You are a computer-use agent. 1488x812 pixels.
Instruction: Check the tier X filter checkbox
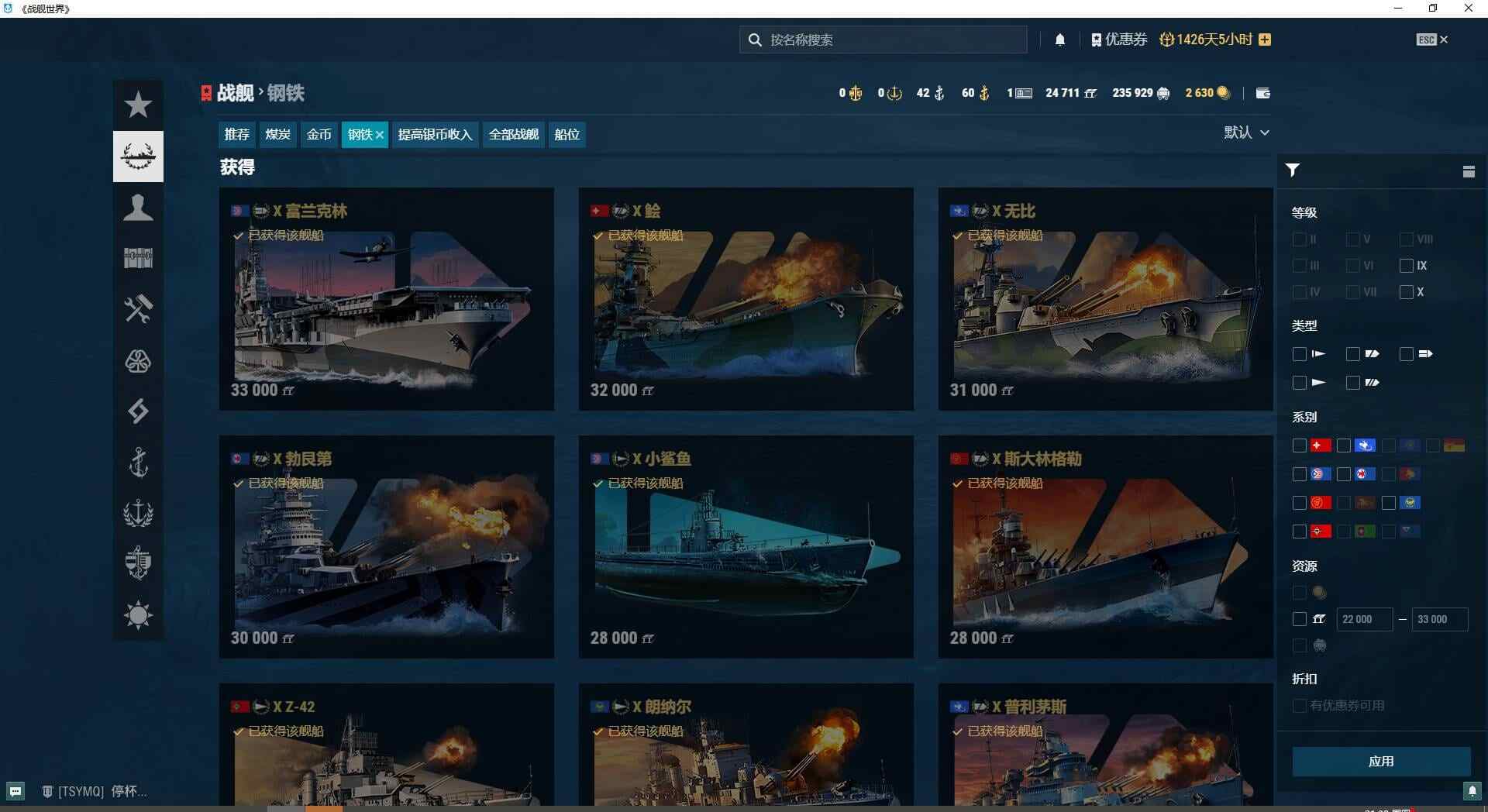coord(1406,292)
